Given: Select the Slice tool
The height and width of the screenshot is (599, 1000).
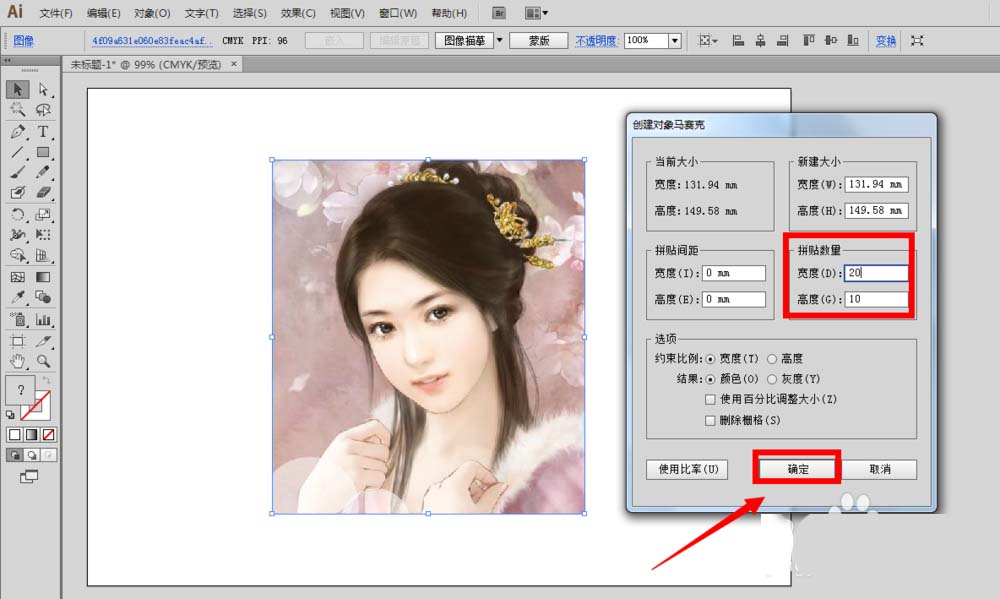Looking at the screenshot, I should coord(43,341).
